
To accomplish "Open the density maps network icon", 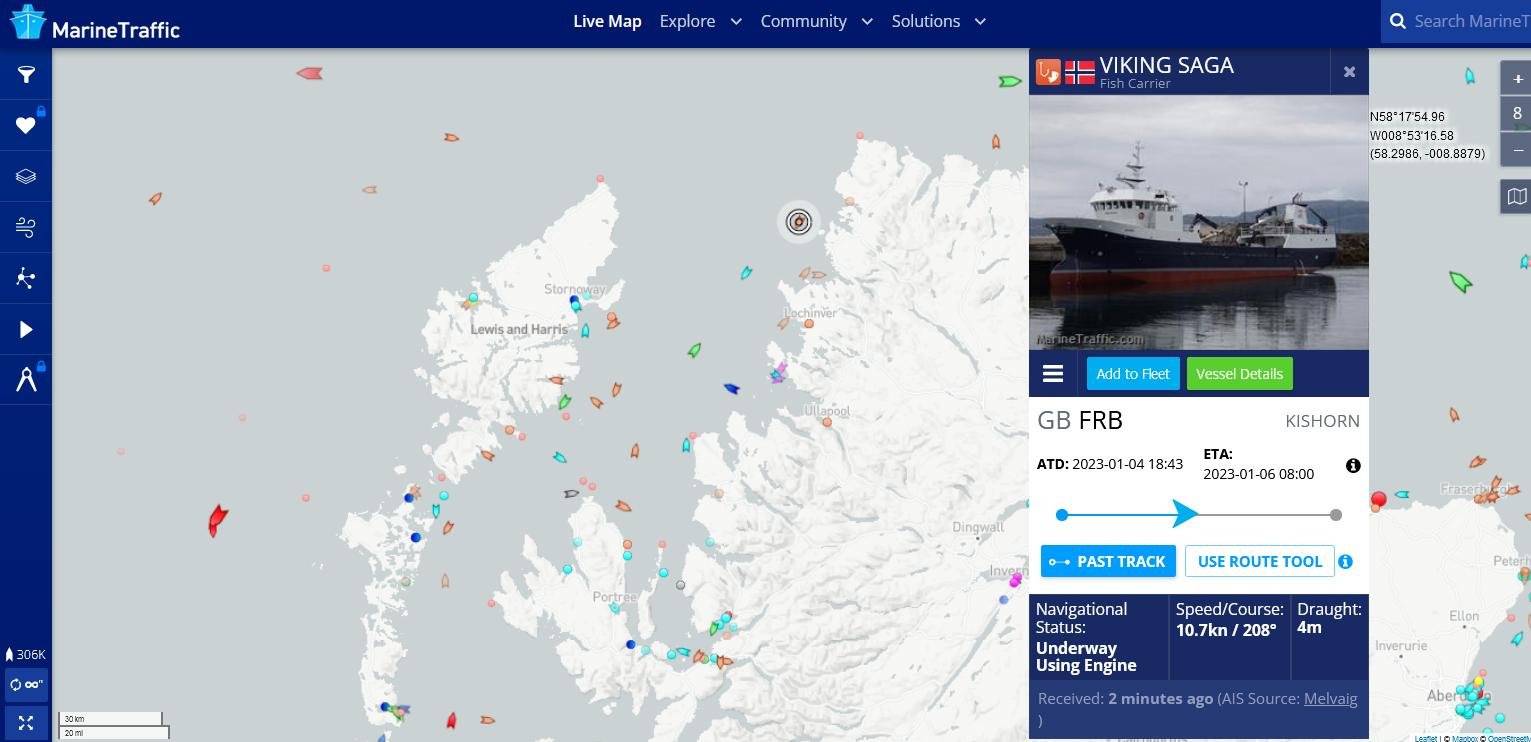I will coord(26,279).
